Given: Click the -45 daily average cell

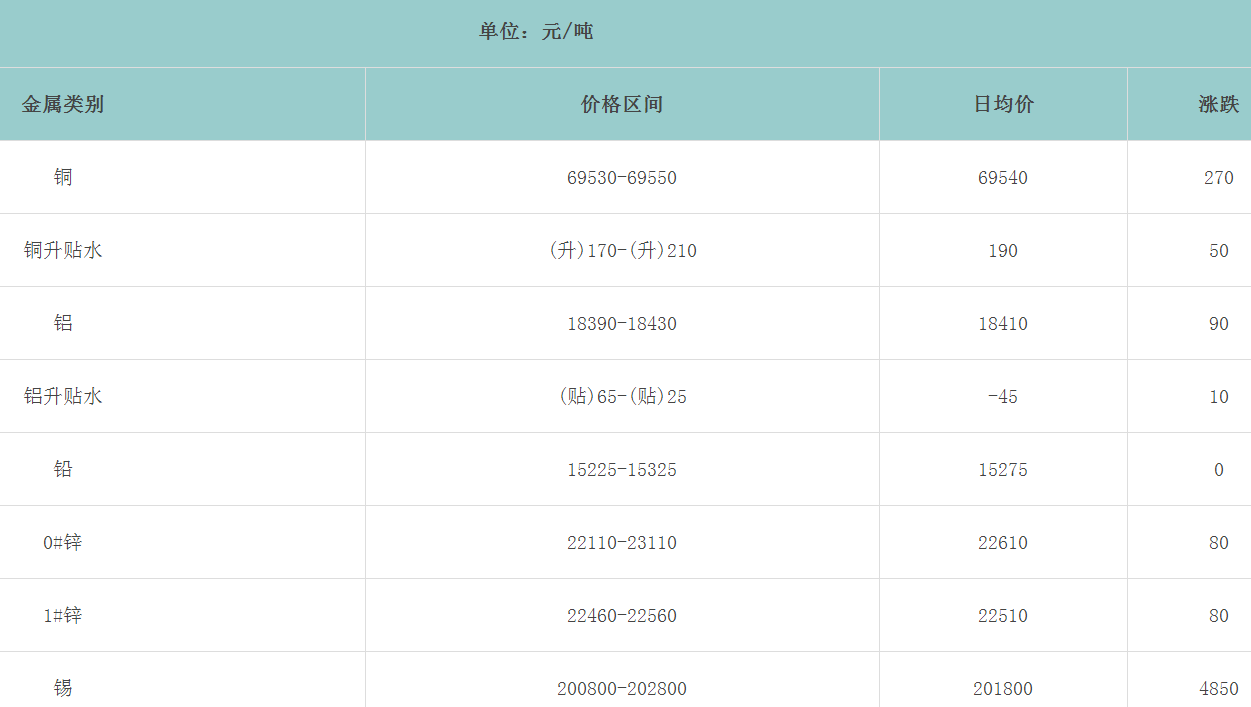Looking at the screenshot, I should [x=1003, y=397].
